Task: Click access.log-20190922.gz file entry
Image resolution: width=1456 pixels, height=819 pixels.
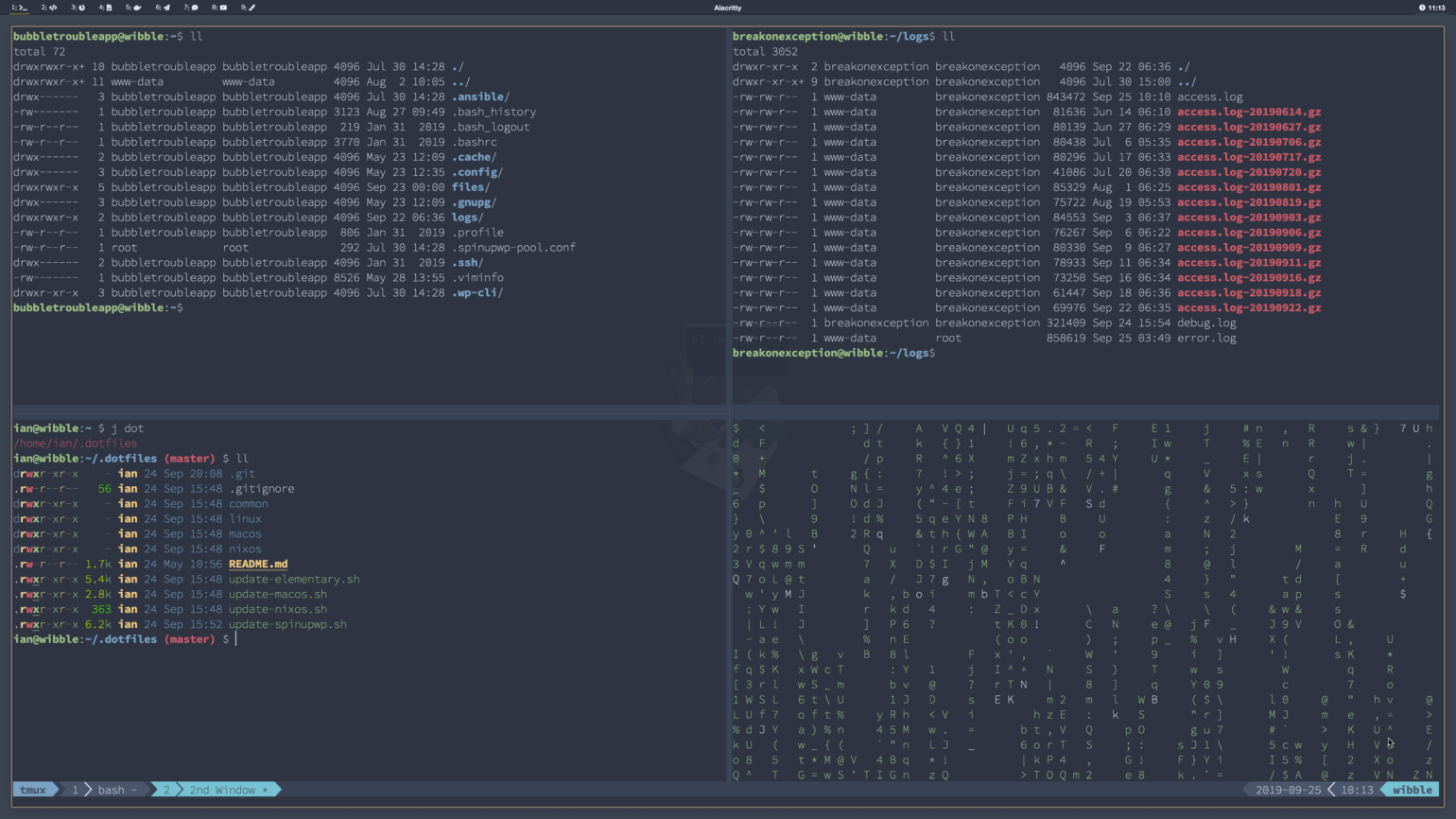Action: (1249, 307)
